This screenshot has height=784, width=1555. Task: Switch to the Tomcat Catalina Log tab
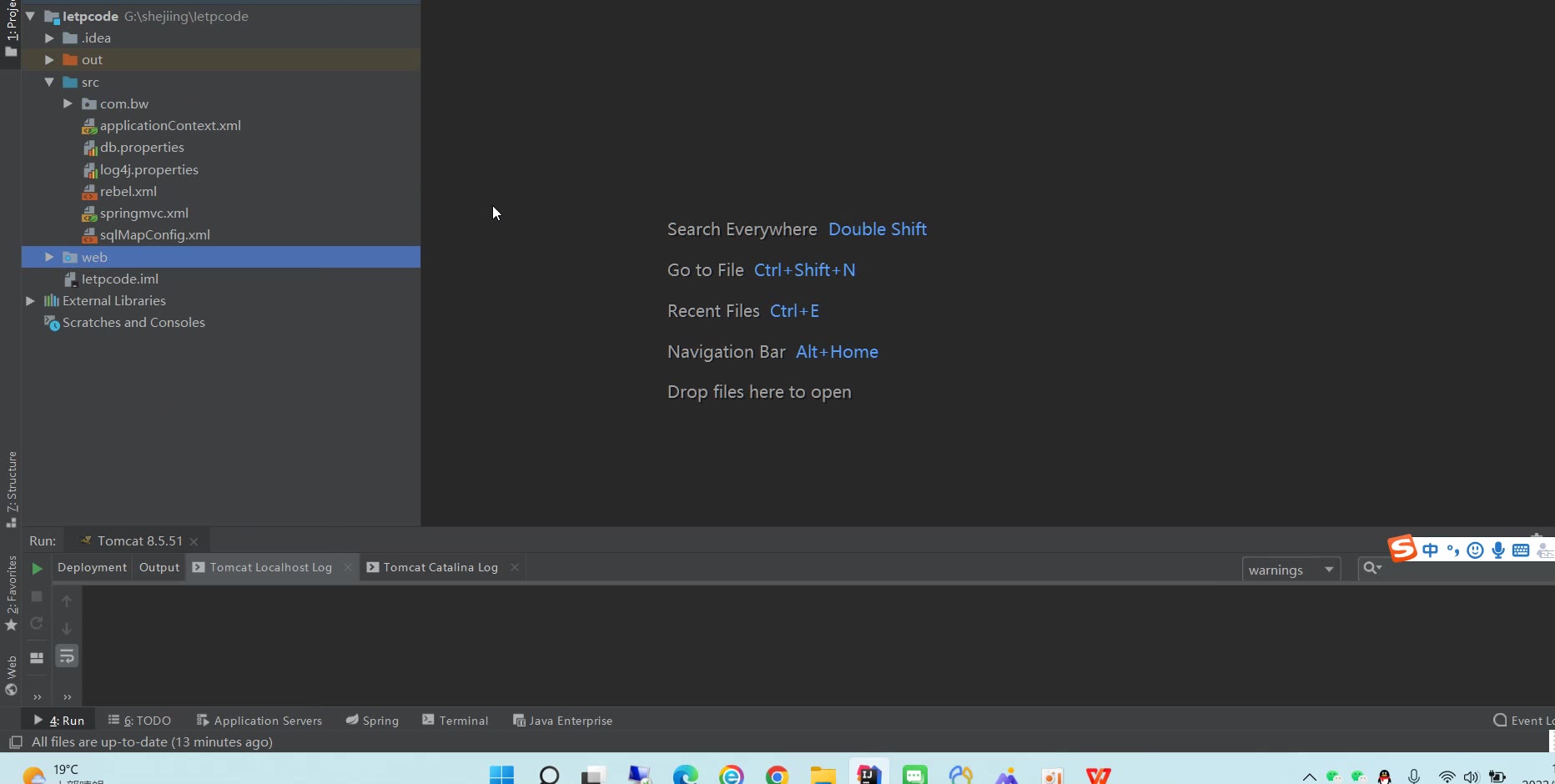pos(440,567)
